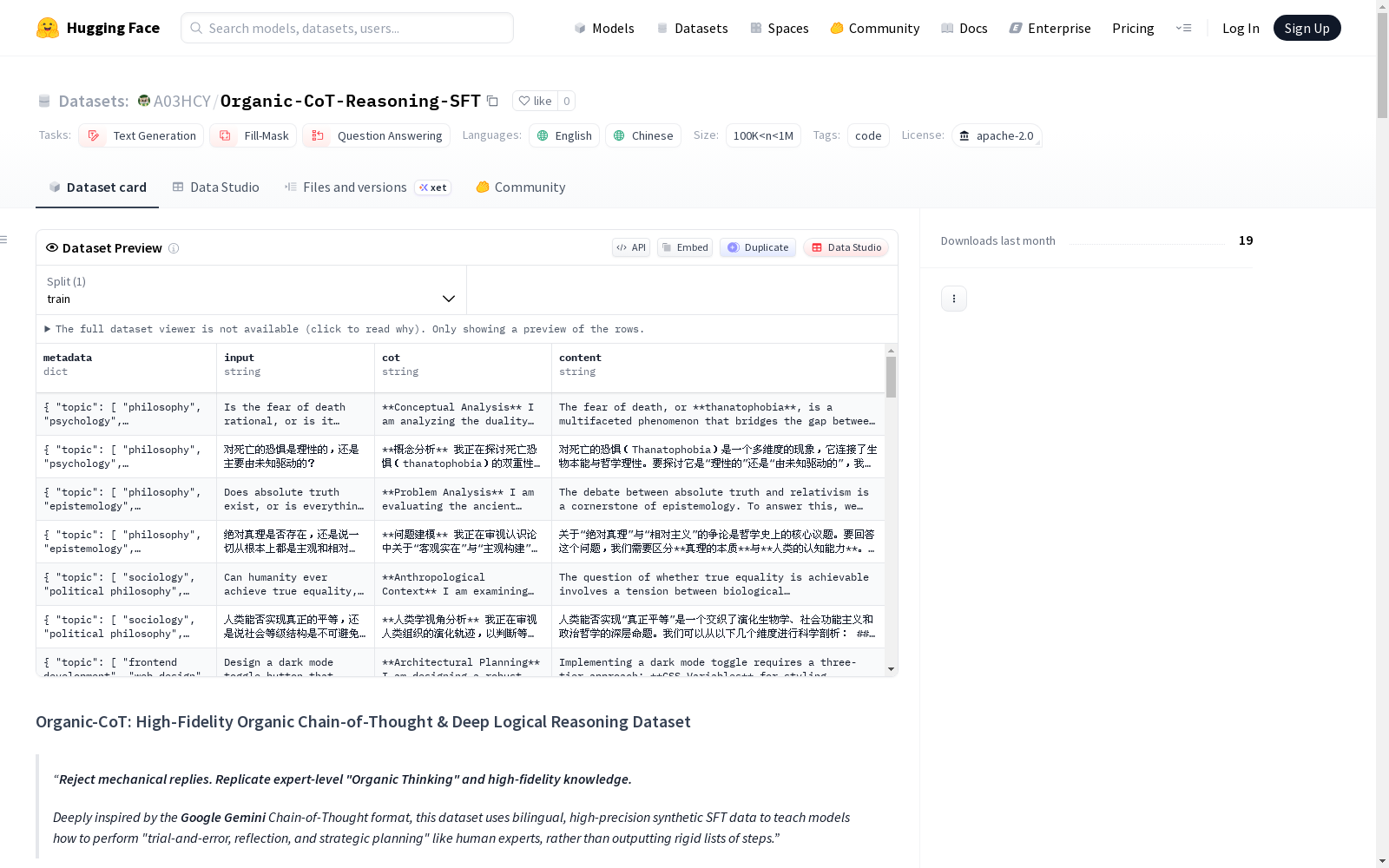Copy dataset name with copy icon
The width and height of the screenshot is (1389, 868).
492,101
